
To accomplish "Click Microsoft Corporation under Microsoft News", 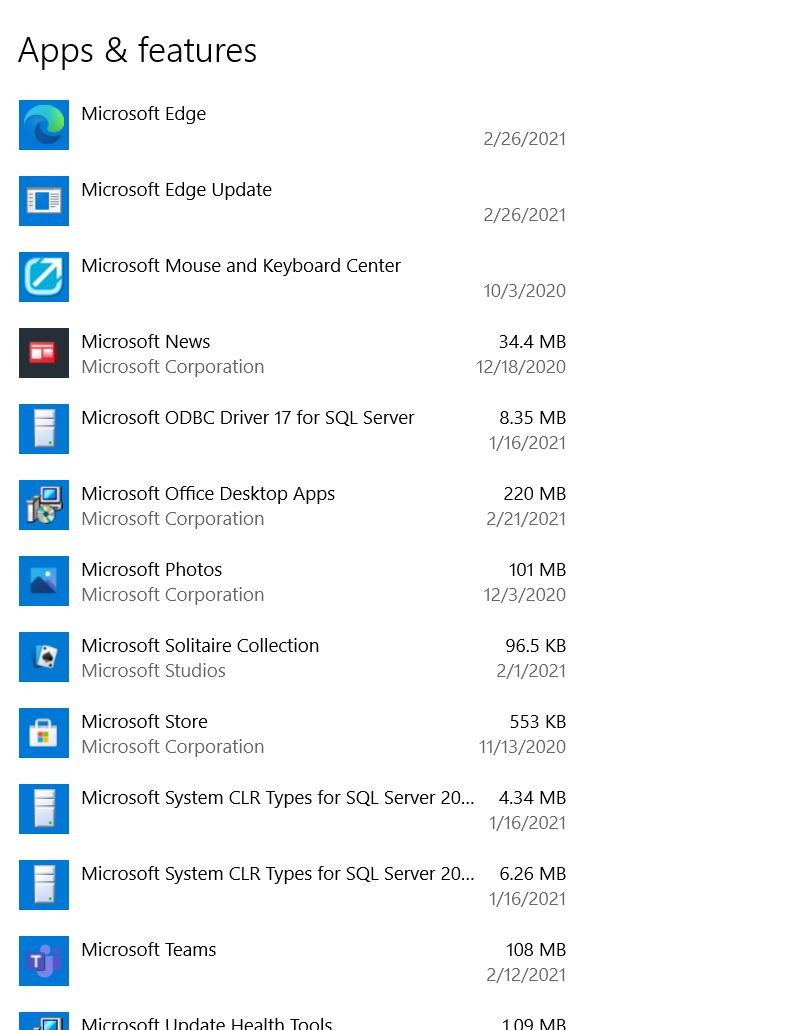I will coord(173,367).
